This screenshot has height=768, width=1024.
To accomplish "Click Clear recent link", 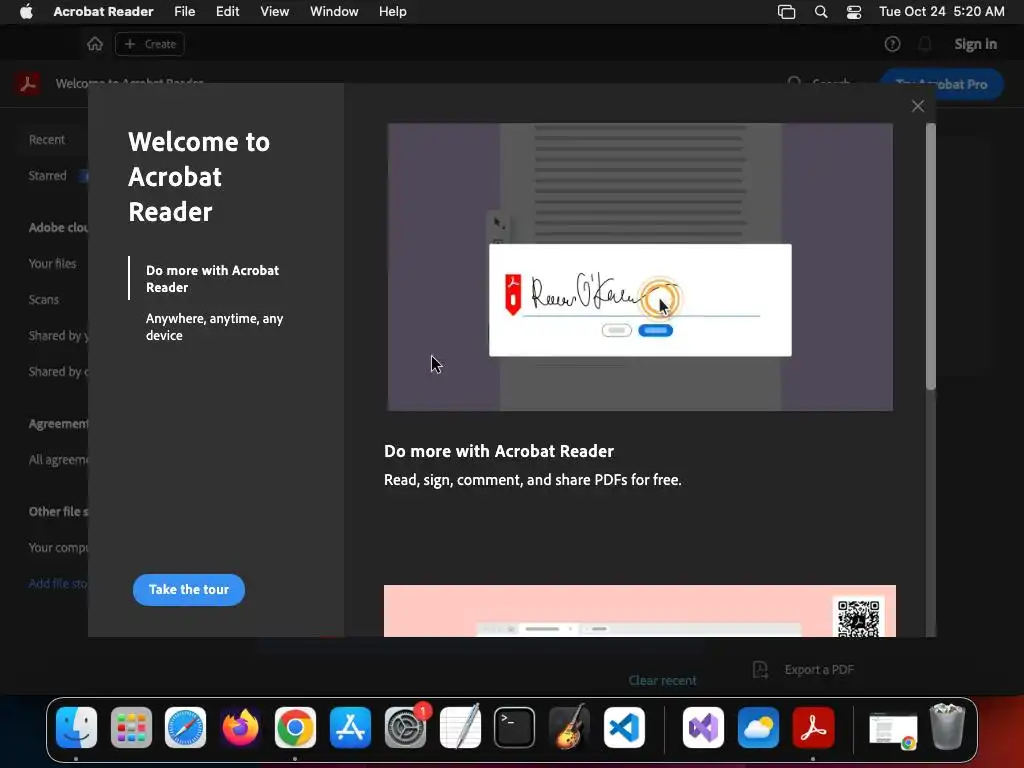I will click(662, 680).
